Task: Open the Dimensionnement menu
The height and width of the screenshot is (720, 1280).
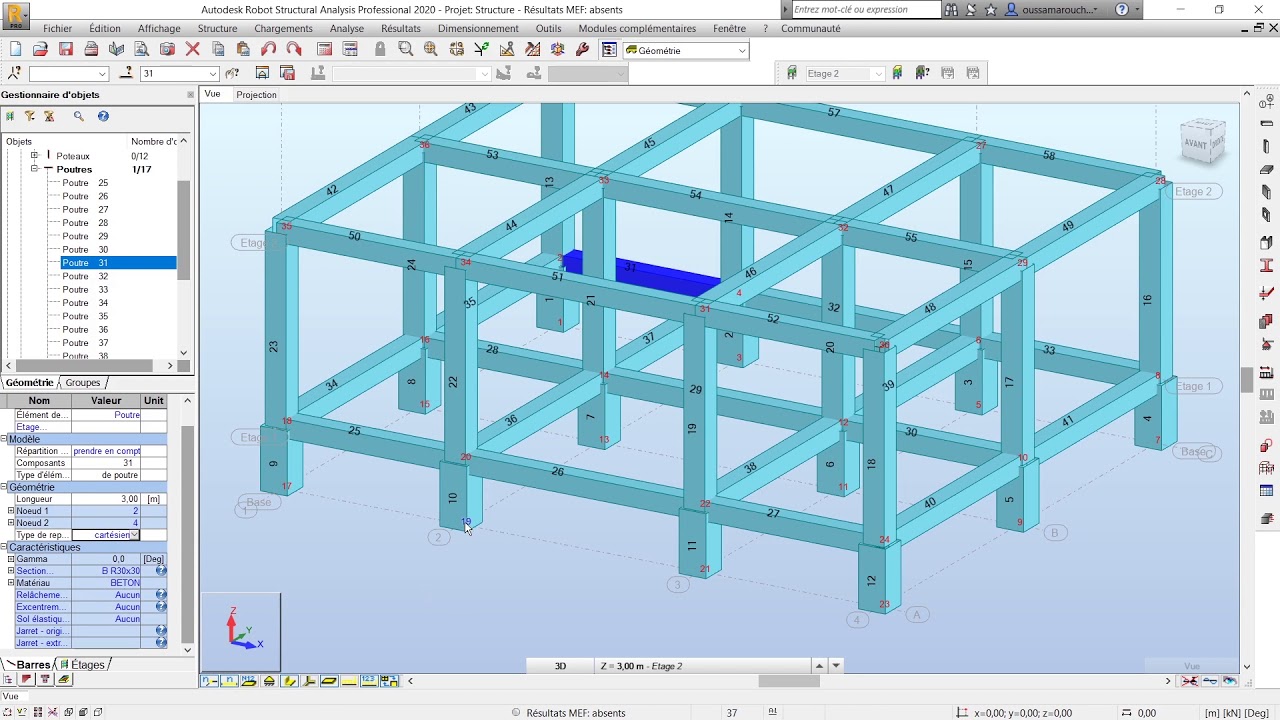Action: 478,29
